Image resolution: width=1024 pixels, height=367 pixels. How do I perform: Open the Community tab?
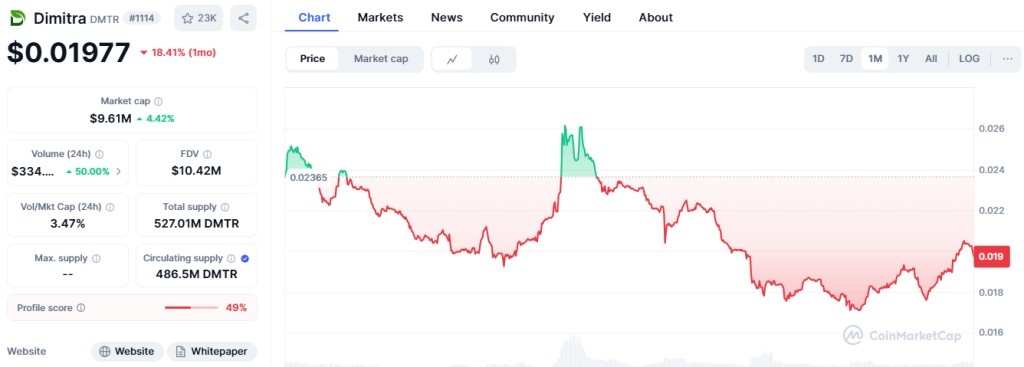point(522,18)
